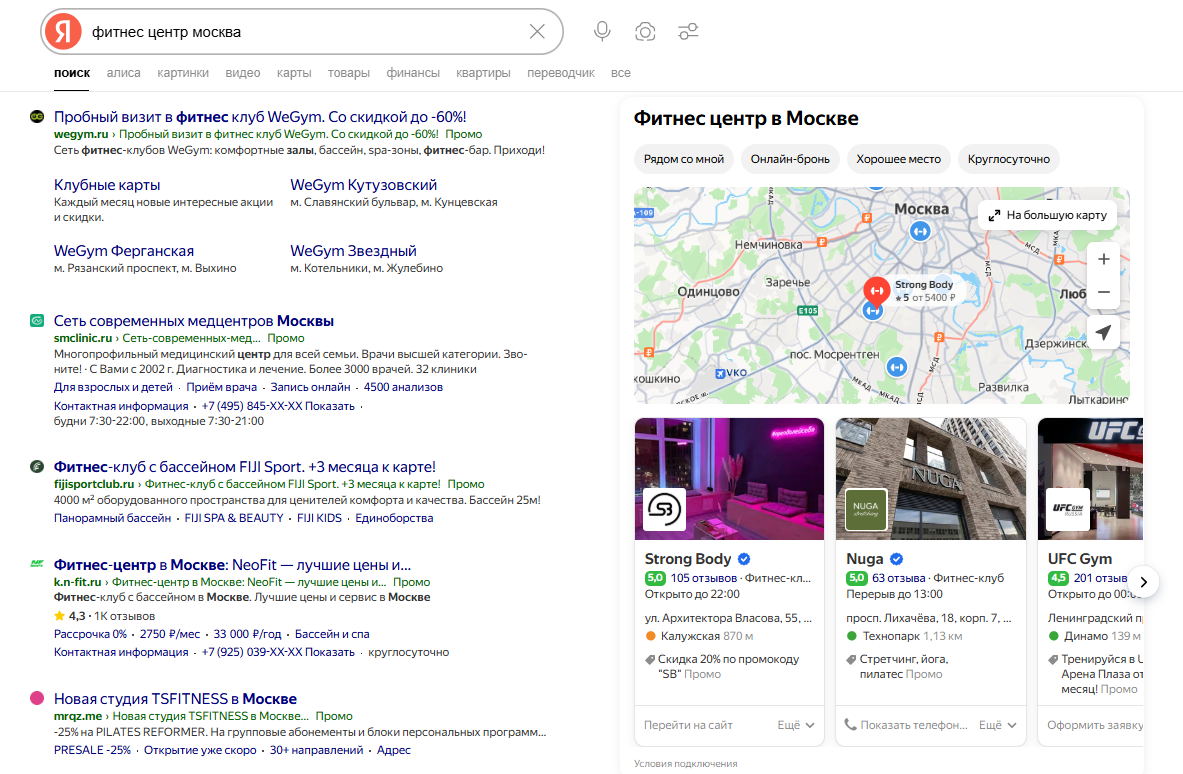Viewport: 1183px width, 774px height.
Task: Zoom out on the map with minus button
Action: click(1103, 292)
